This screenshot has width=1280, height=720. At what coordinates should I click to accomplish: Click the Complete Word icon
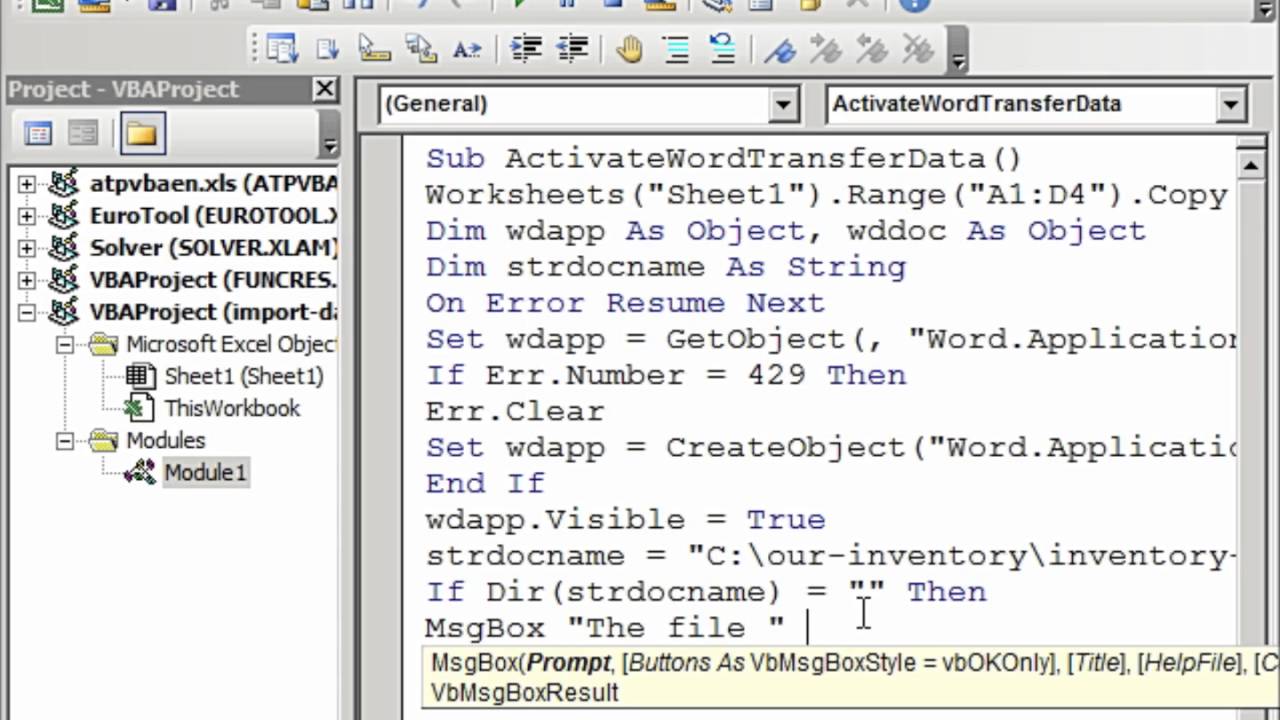[467, 49]
